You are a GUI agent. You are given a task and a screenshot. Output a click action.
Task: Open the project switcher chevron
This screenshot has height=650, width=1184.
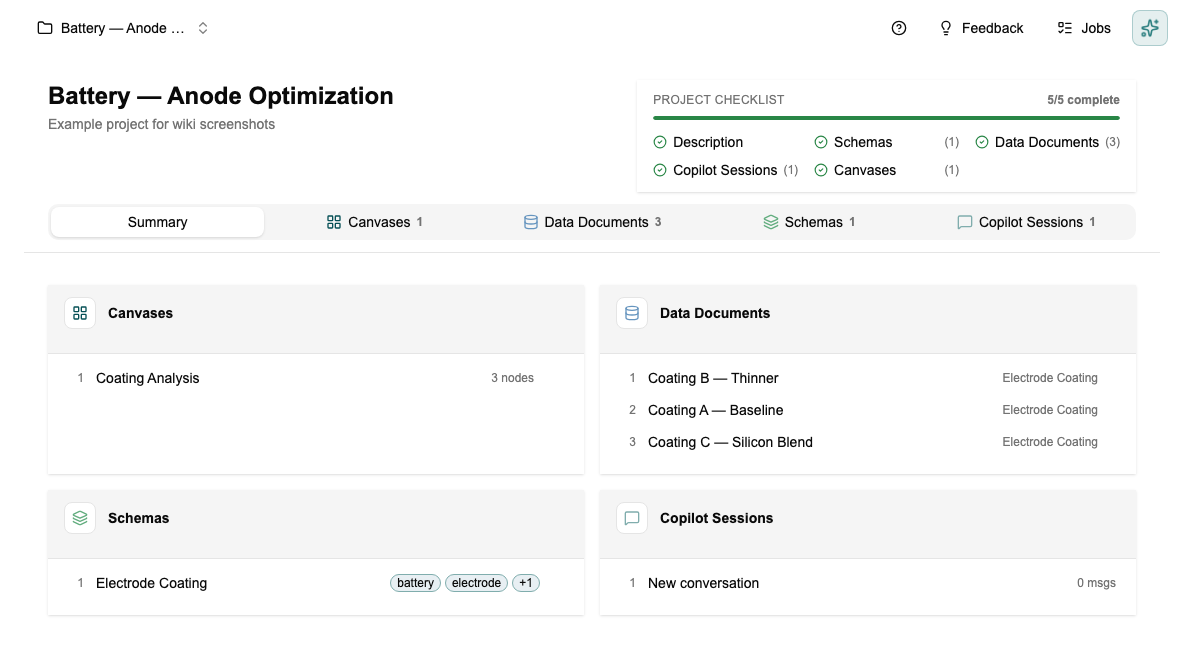pos(203,28)
